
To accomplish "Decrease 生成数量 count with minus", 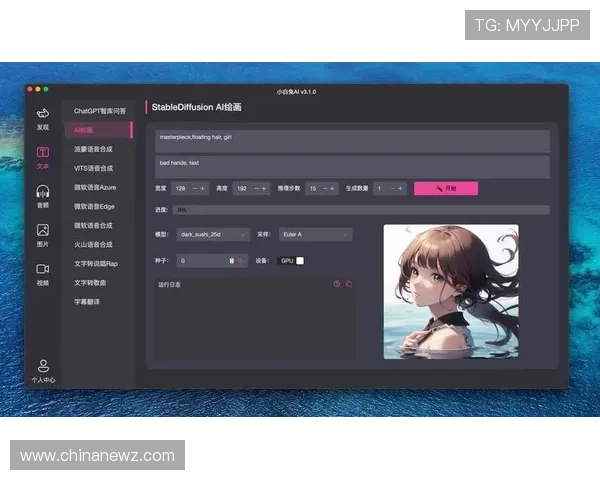I will pos(393,188).
